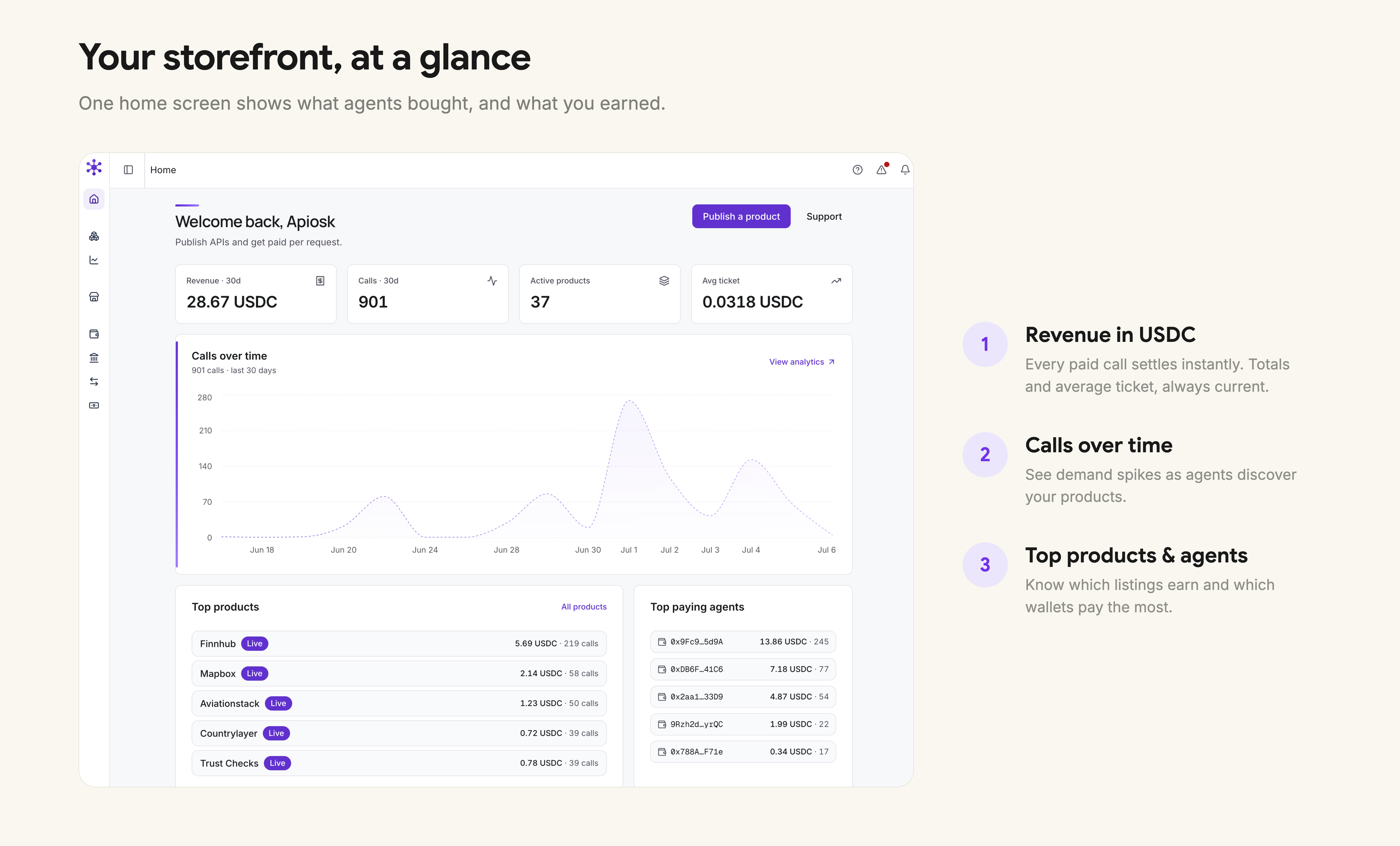
Task: Click the Home icon in sidebar
Action: click(x=94, y=199)
